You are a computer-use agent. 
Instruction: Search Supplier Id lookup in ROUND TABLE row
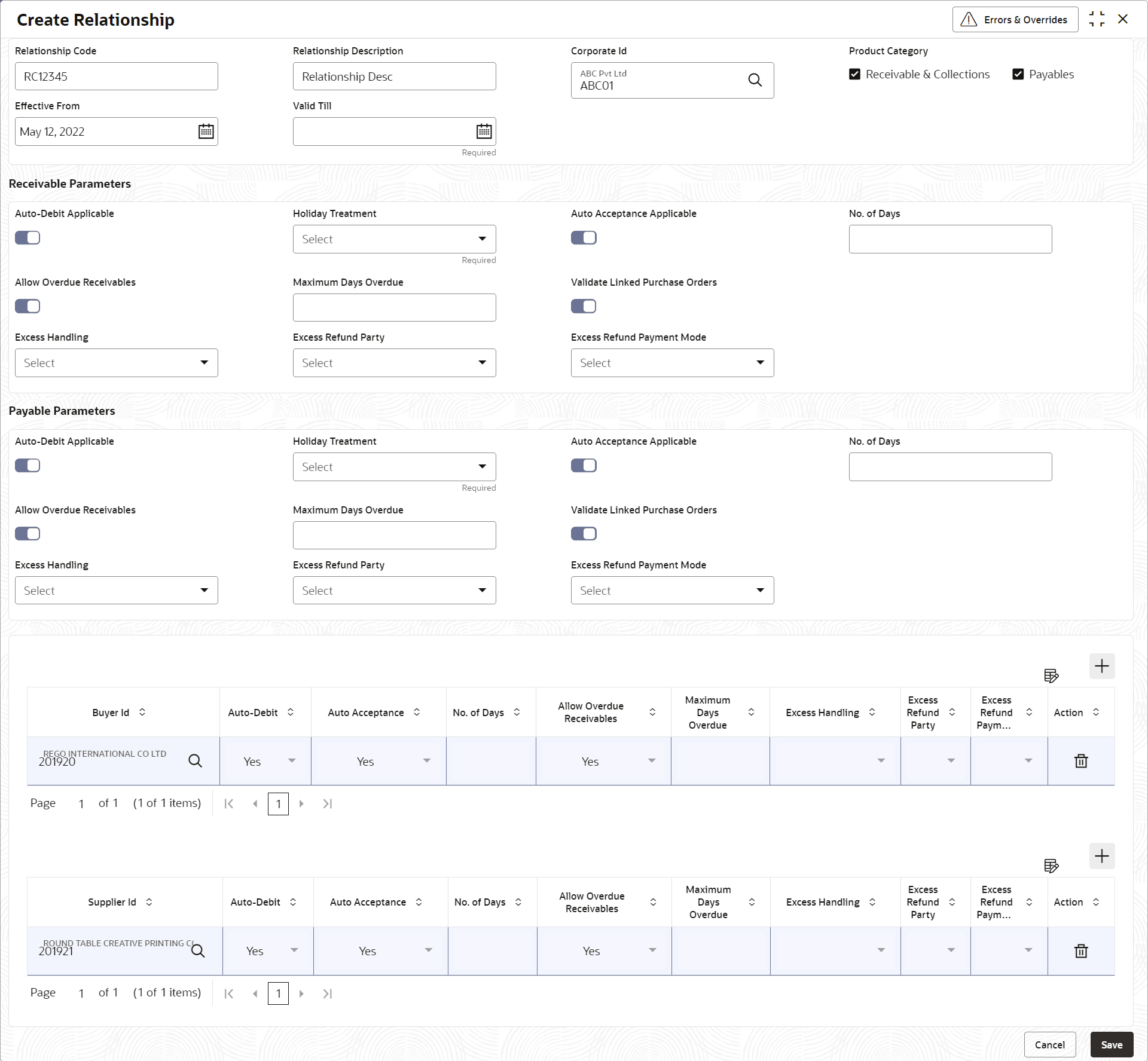coord(198,950)
